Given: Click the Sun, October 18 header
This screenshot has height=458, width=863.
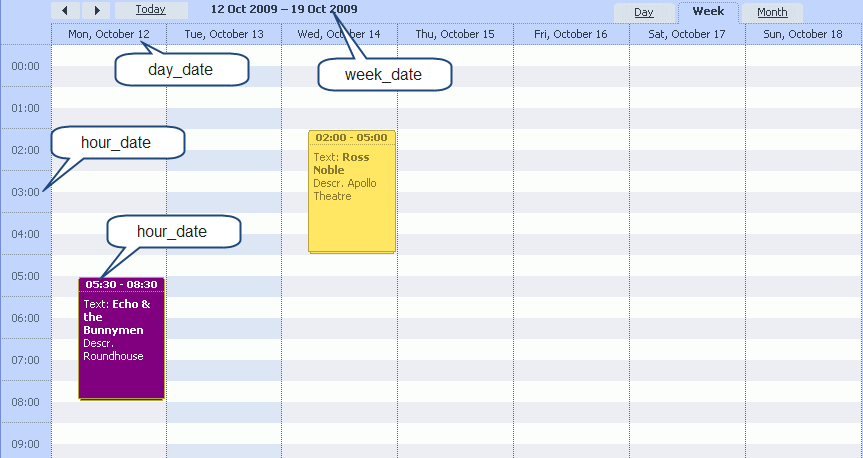Looking at the screenshot, I should coord(803,34).
